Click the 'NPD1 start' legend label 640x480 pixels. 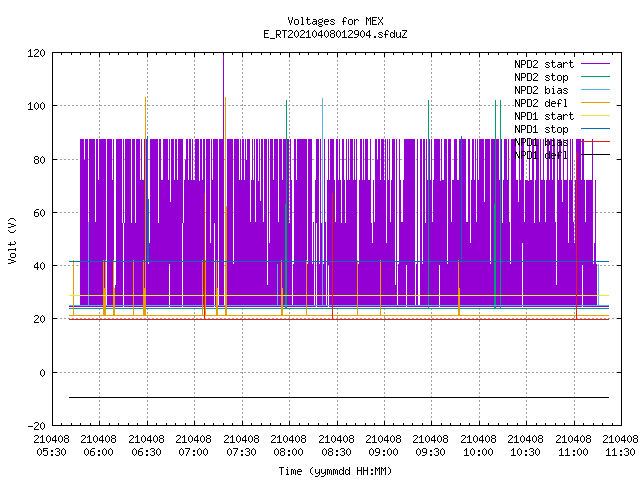(544, 116)
